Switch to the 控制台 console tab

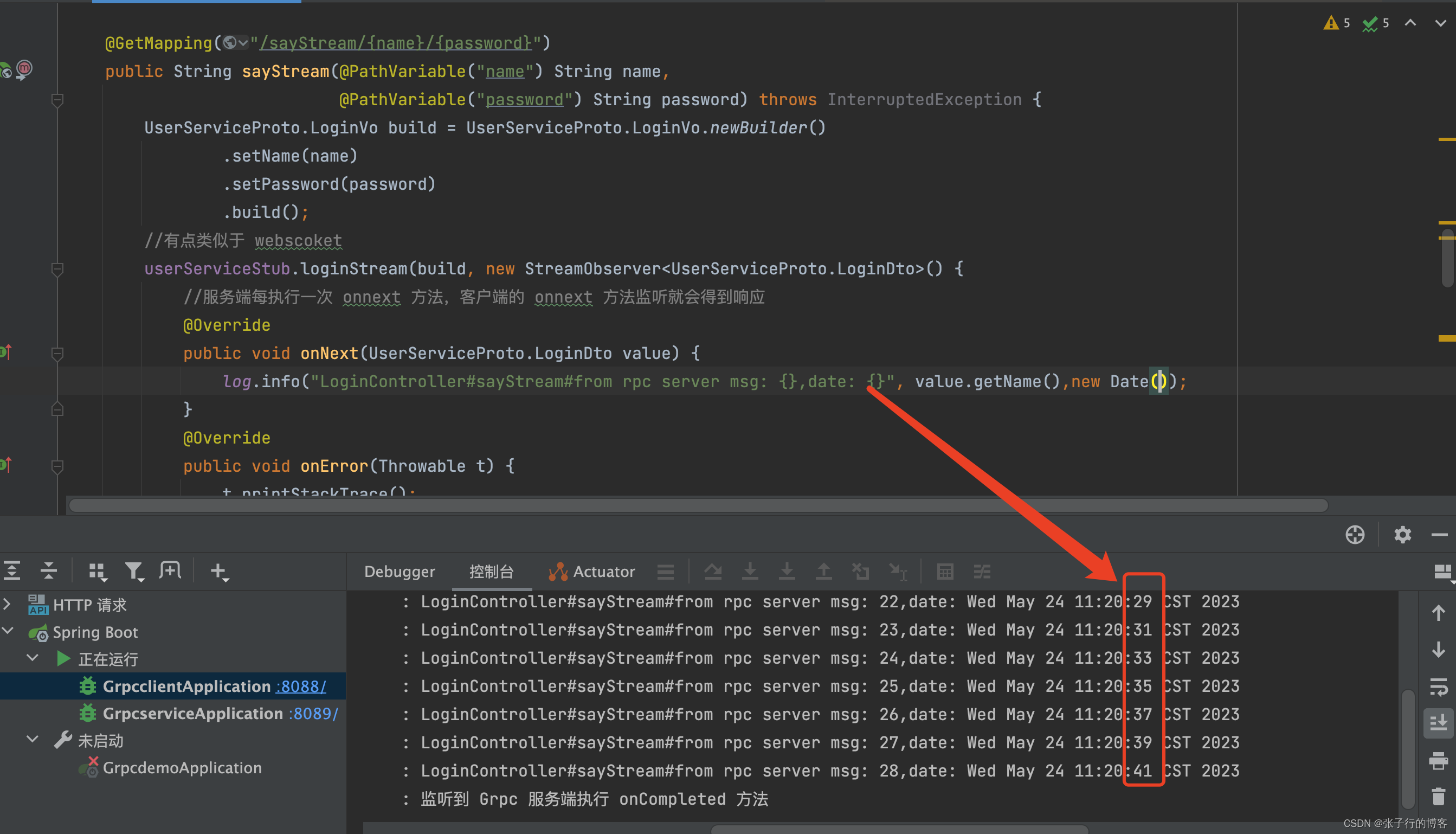pyautogui.click(x=491, y=572)
